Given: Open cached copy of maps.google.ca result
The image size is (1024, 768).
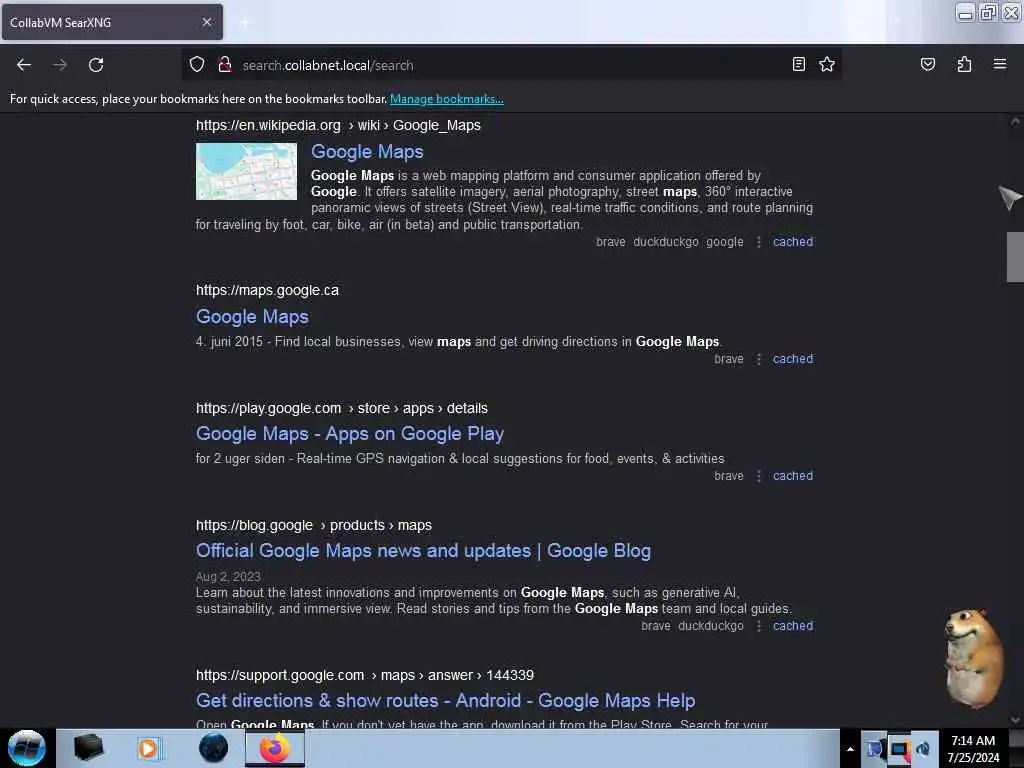Looking at the screenshot, I should point(793,359).
